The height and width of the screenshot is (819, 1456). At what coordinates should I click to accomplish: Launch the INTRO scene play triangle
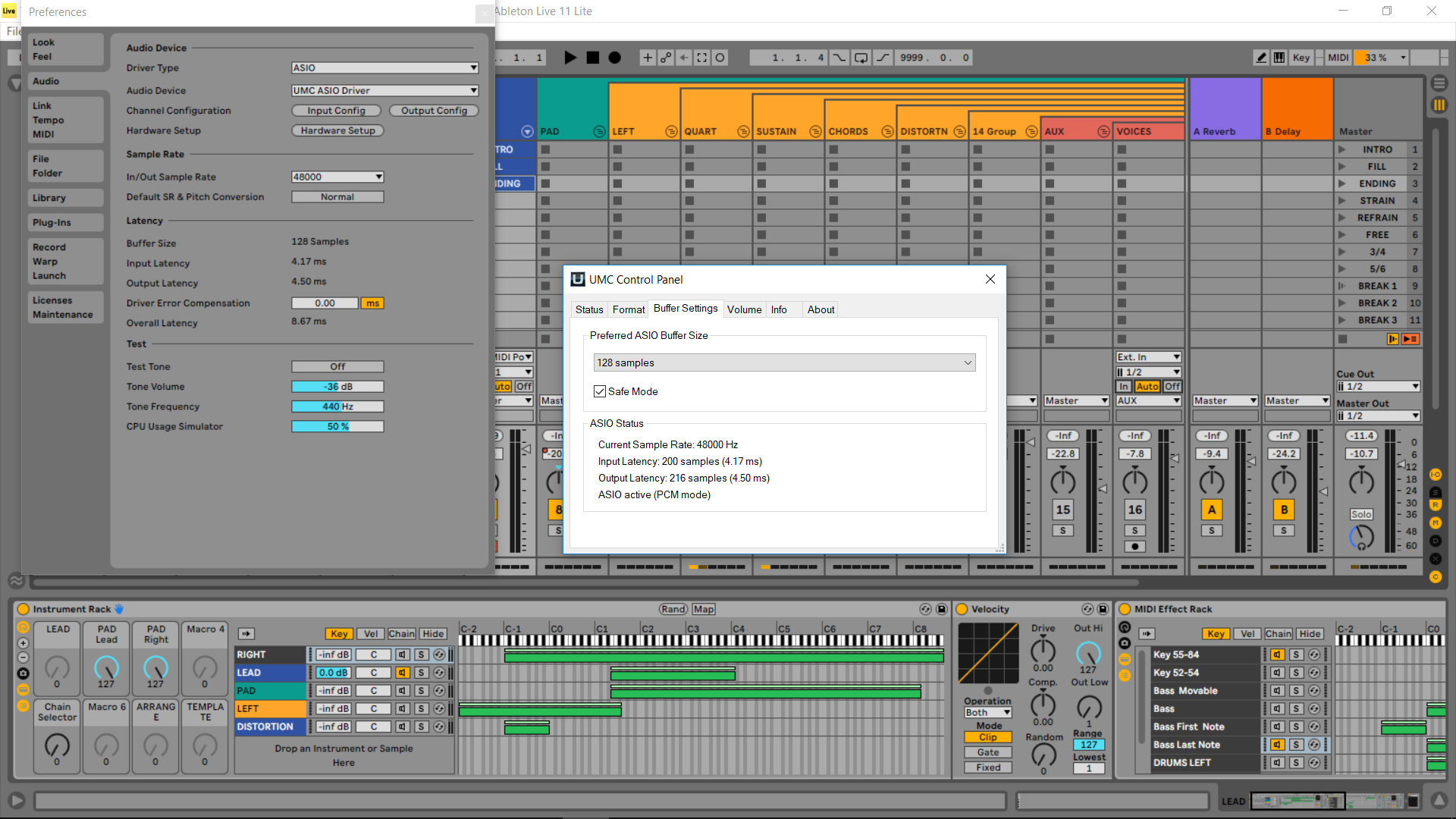pos(1341,149)
